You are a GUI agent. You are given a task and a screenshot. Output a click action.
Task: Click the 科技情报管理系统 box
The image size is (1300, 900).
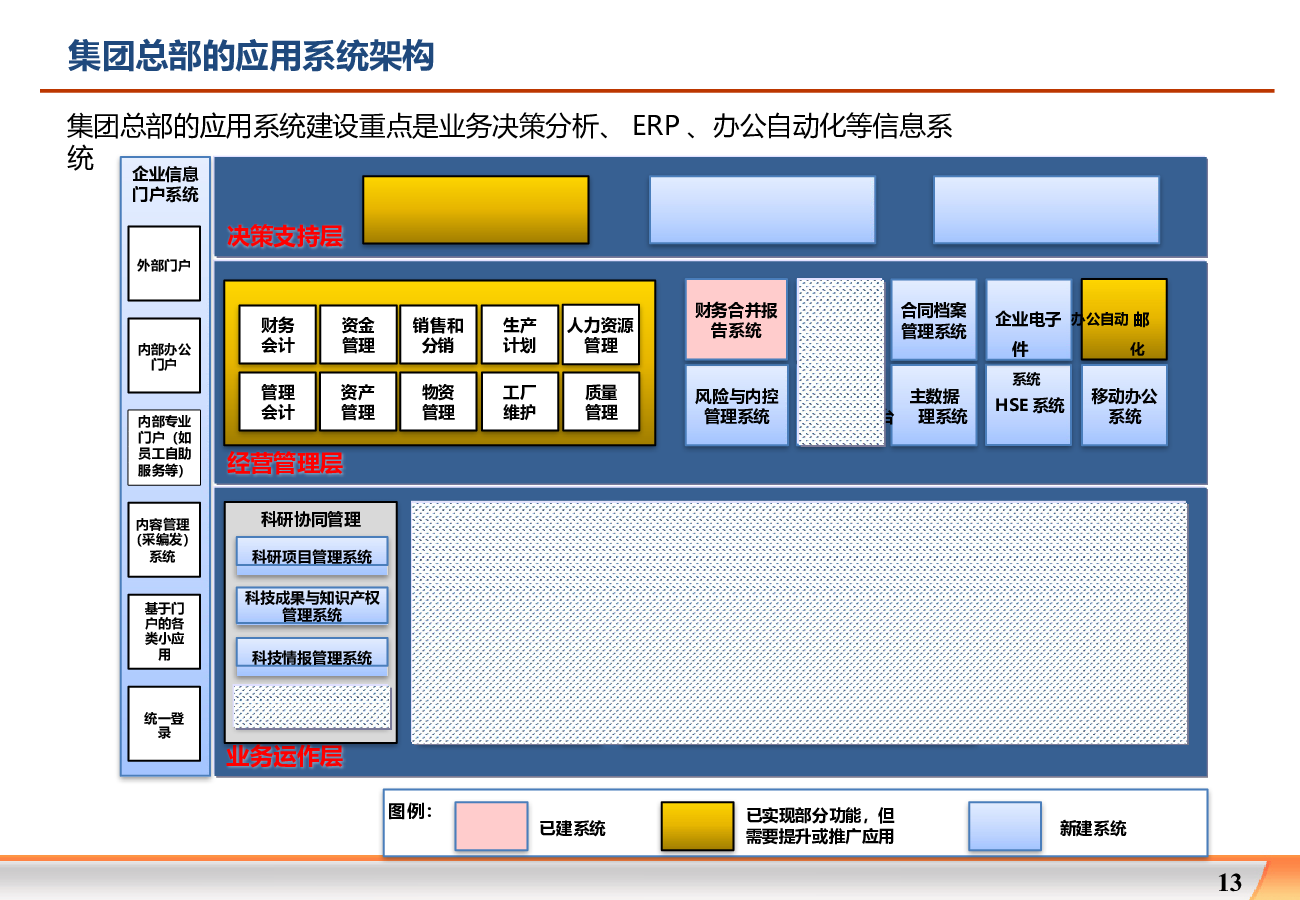pos(312,657)
